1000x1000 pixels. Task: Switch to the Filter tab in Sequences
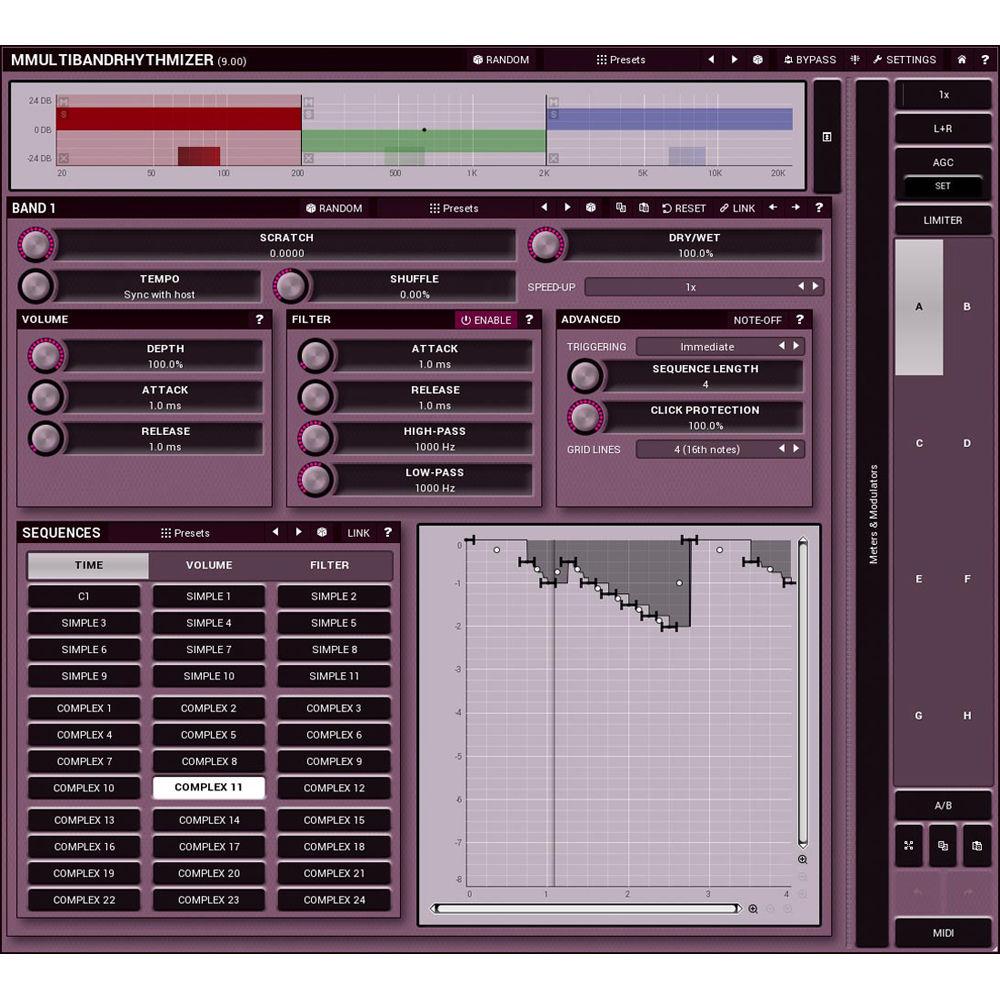click(329, 565)
